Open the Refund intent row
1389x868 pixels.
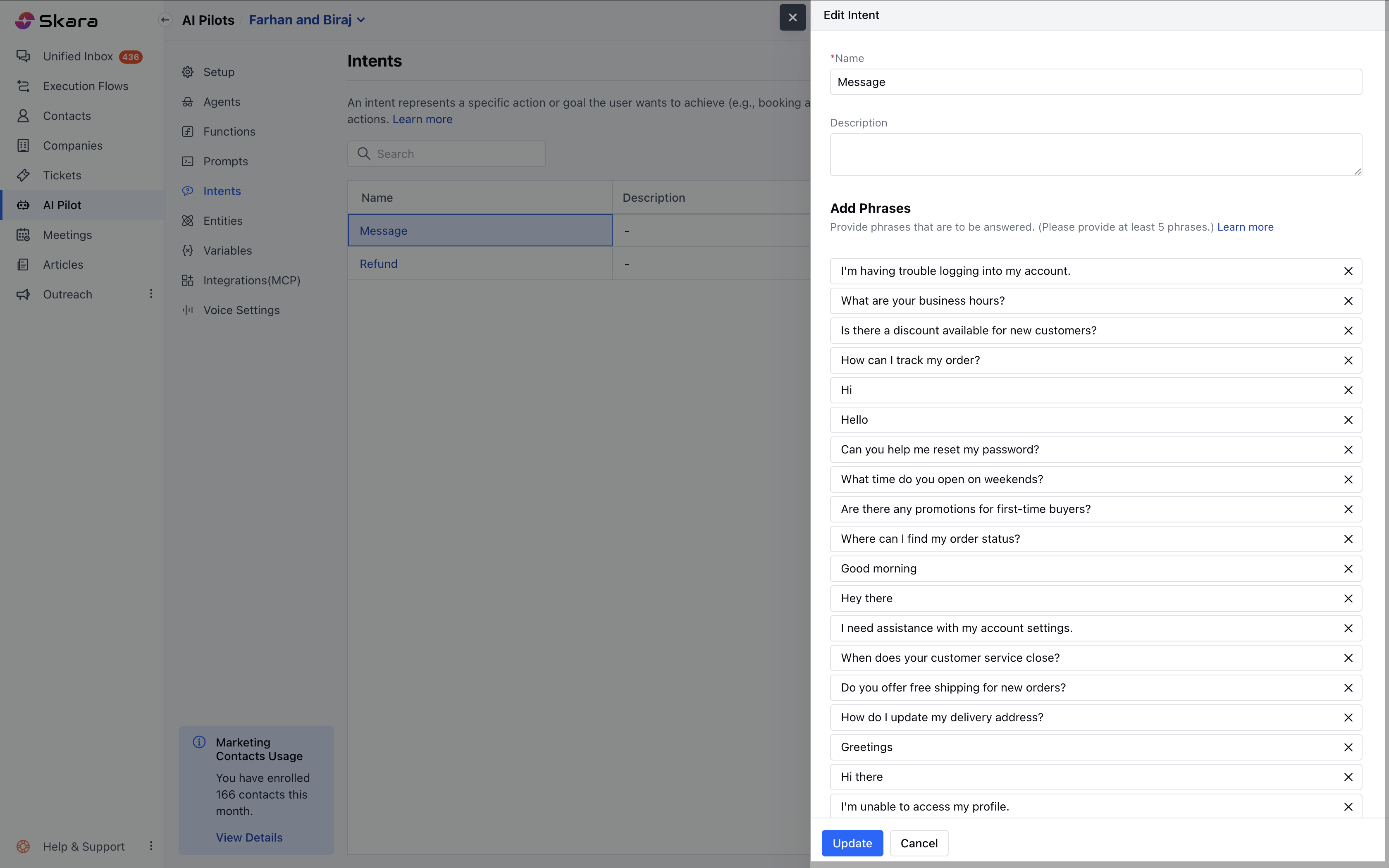coord(378,264)
